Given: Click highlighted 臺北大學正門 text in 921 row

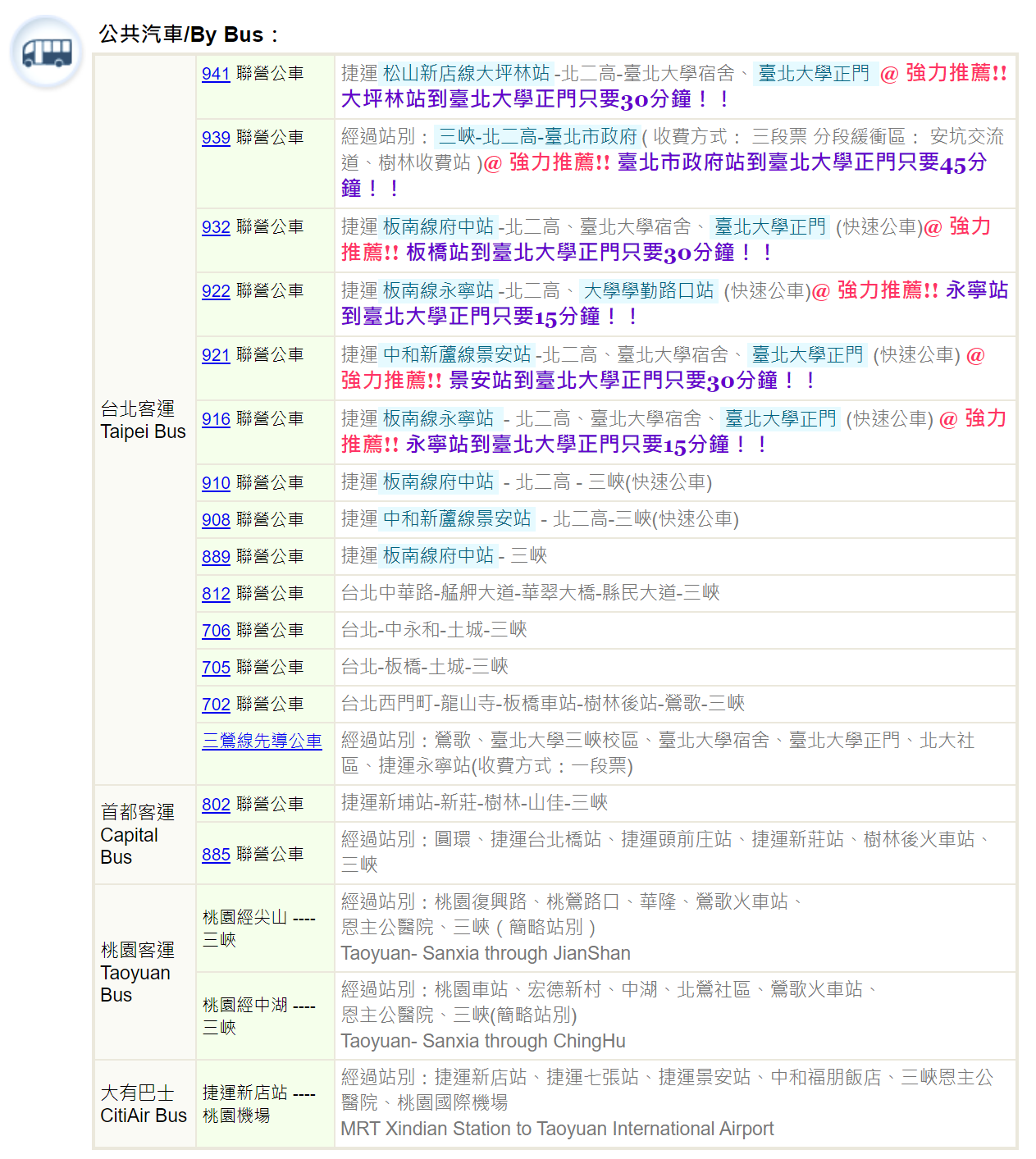Looking at the screenshot, I should (x=808, y=354).
